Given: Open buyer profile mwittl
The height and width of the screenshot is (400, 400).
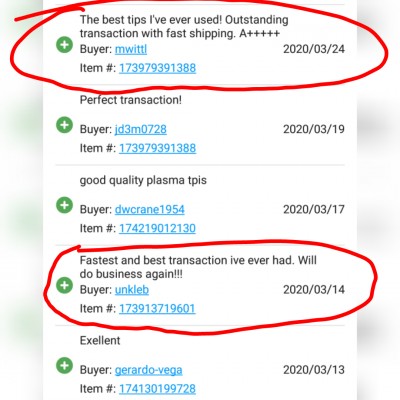Looking at the screenshot, I should [x=131, y=49].
